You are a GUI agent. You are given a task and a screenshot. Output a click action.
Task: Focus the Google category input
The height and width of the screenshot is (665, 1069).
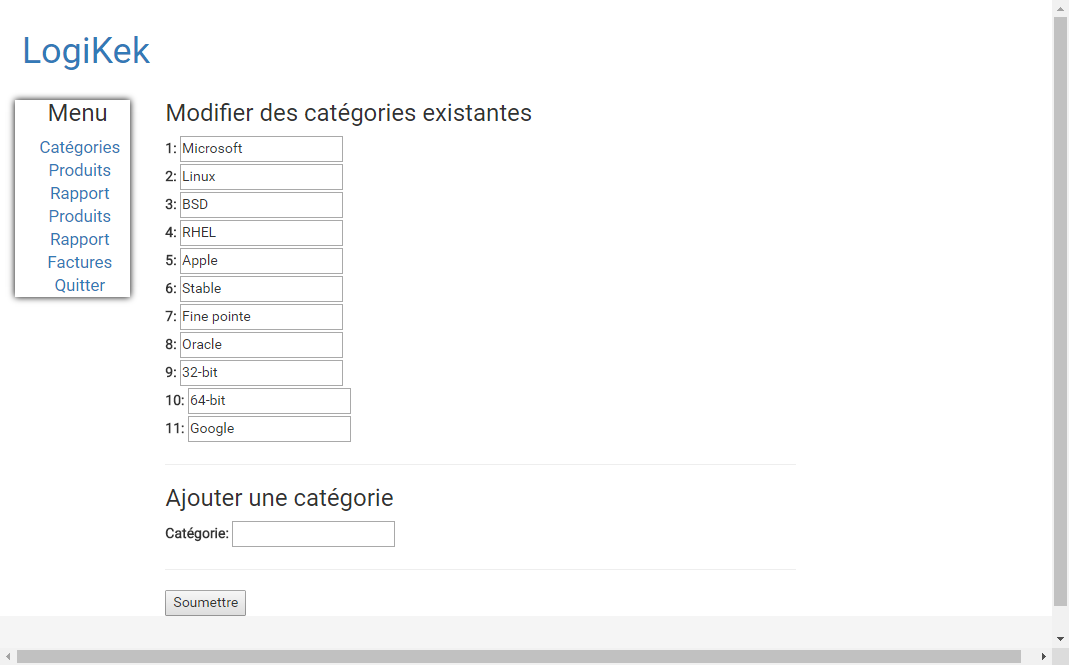point(269,428)
